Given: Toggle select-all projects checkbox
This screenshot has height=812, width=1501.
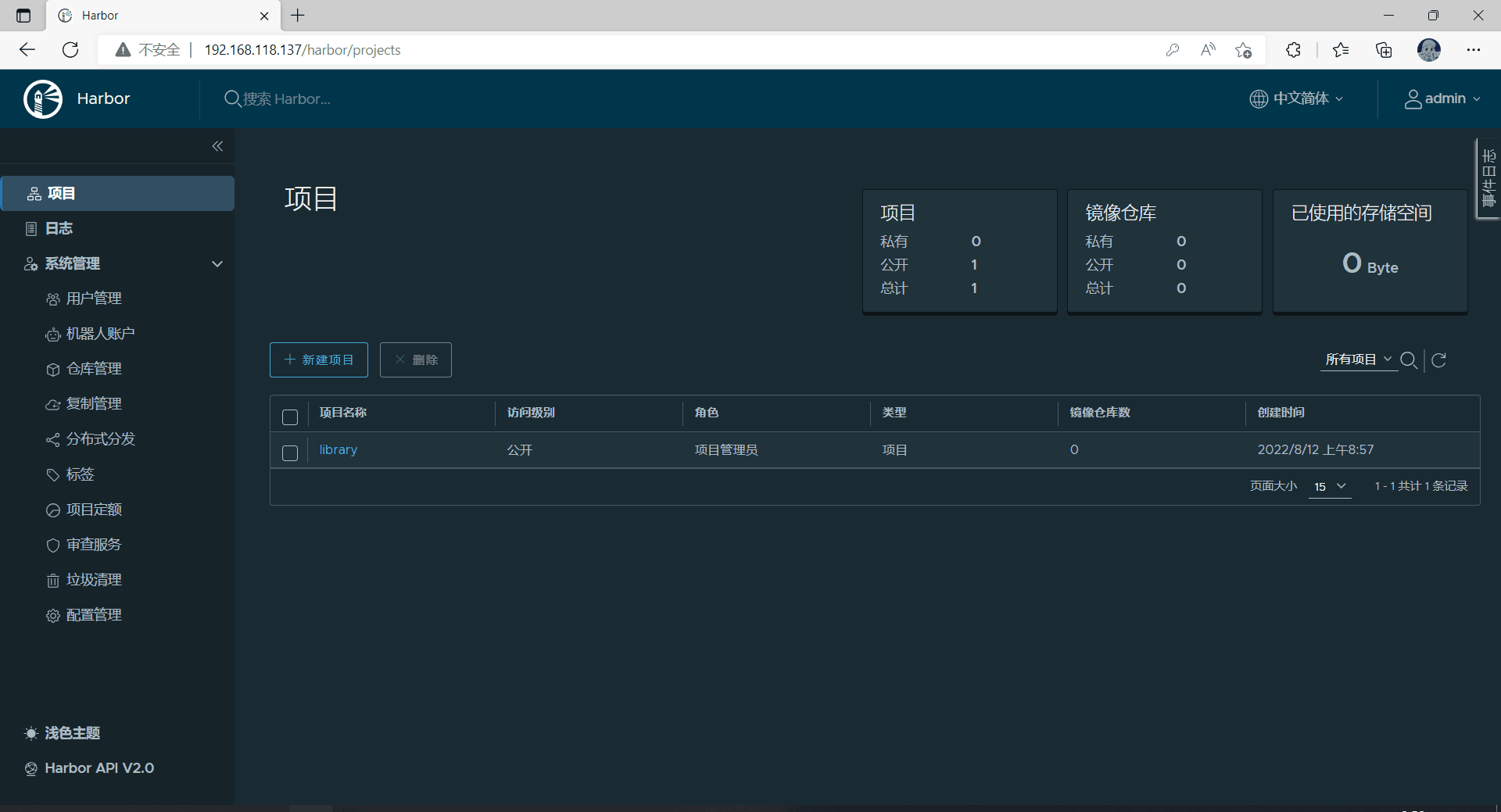Looking at the screenshot, I should coord(290,417).
